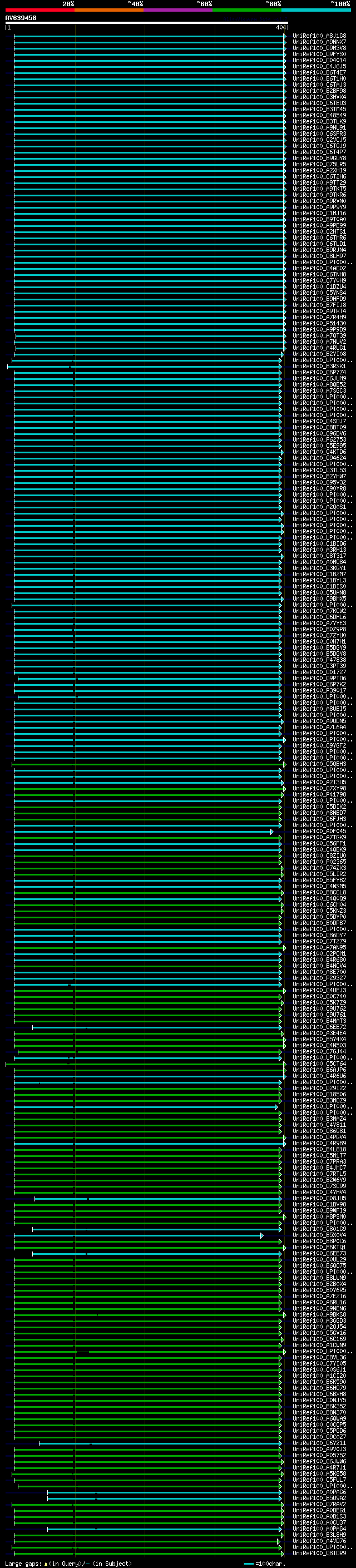Select the AV639458 query name
The width and height of the screenshot is (356, 1568).
pos(21,18)
